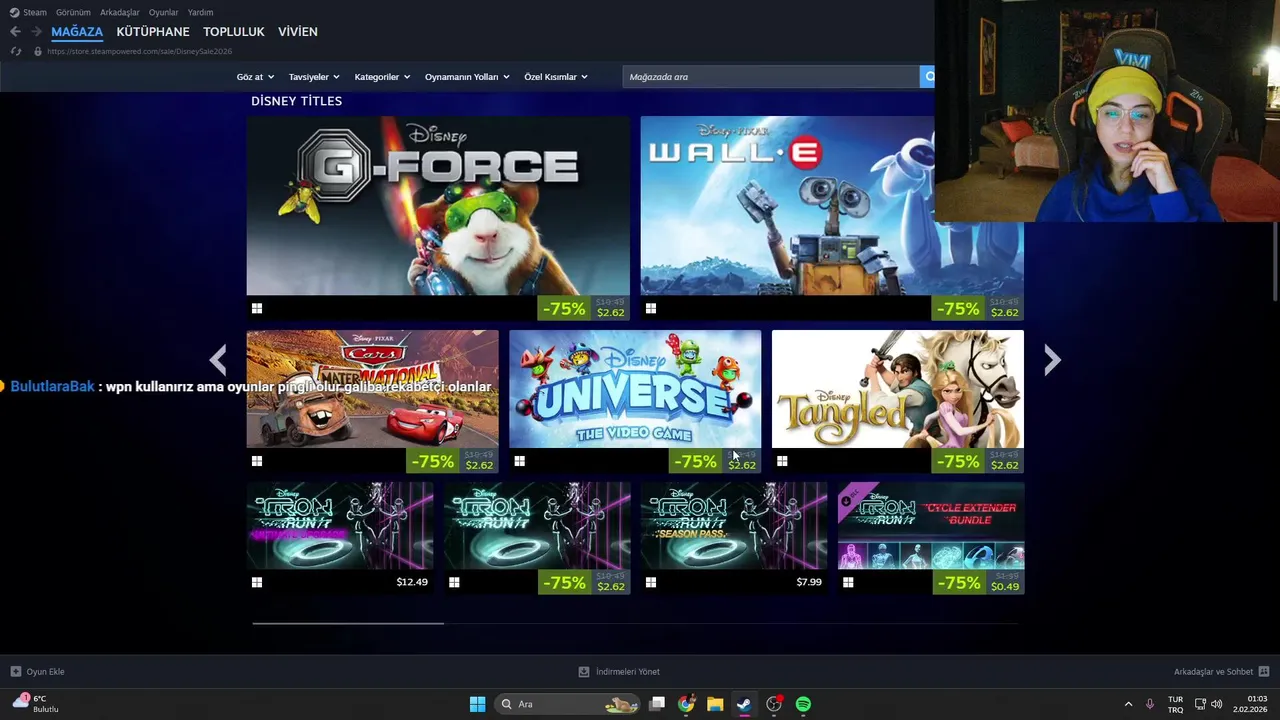The width and height of the screenshot is (1280, 720).
Task: Click WALL-E -75% $2.62 price tag
Action: point(978,308)
